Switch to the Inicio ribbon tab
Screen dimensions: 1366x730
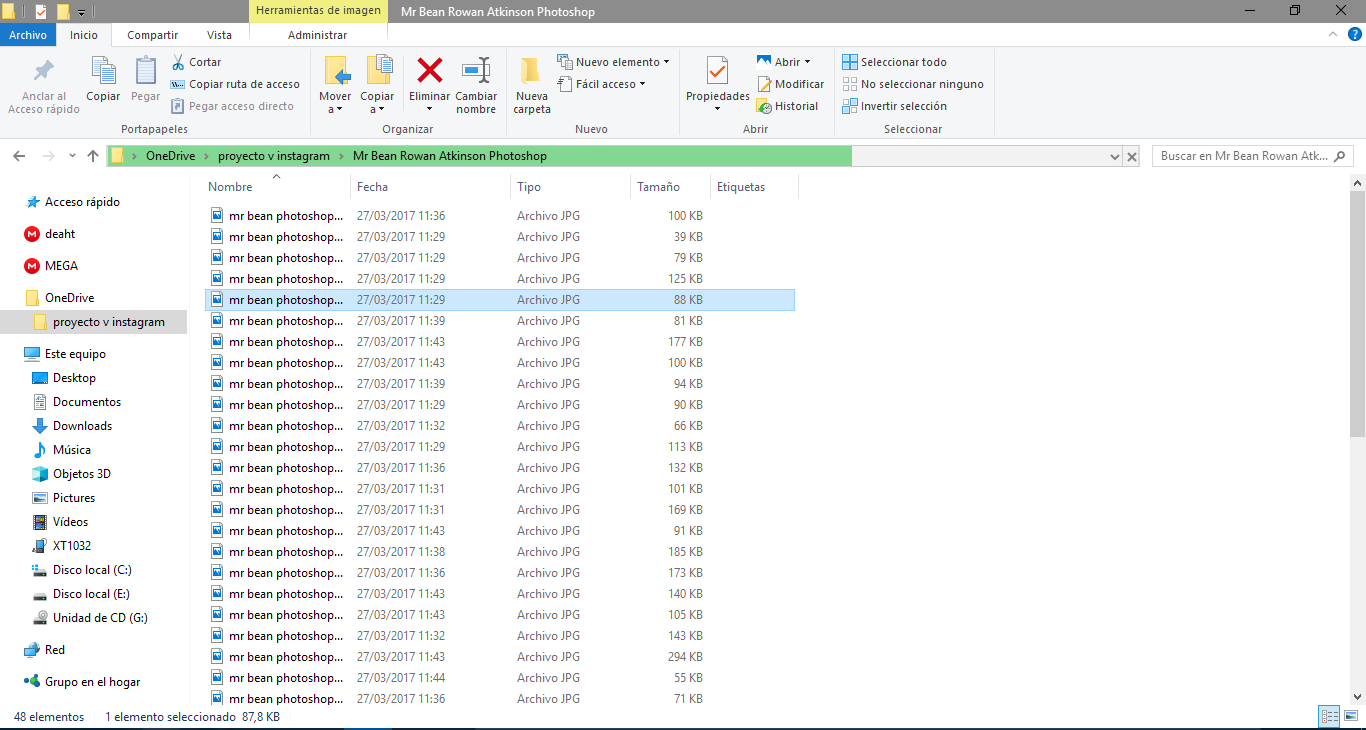click(84, 35)
